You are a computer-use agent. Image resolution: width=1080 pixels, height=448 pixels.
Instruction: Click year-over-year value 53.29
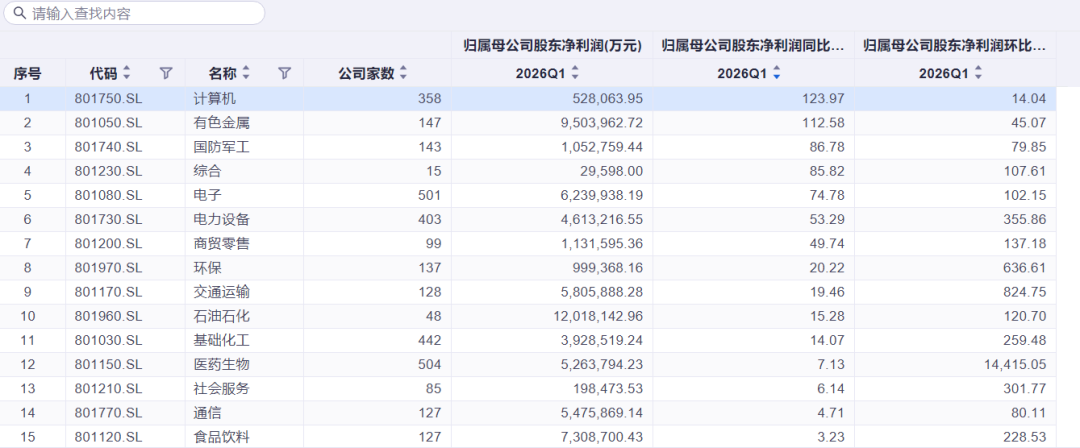[829, 219]
